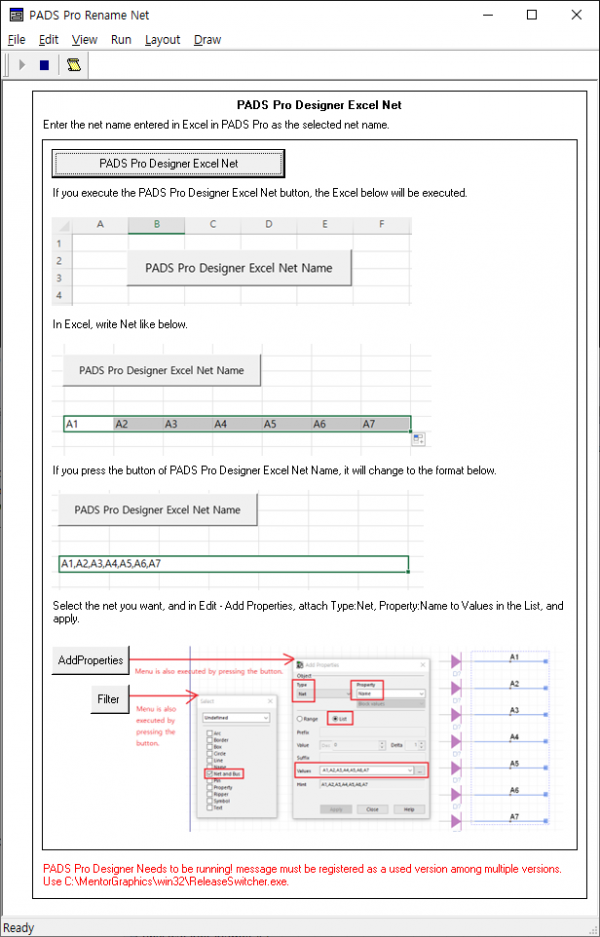Open the File menu
The width and height of the screenshot is (600, 937).
click(x=16, y=40)
